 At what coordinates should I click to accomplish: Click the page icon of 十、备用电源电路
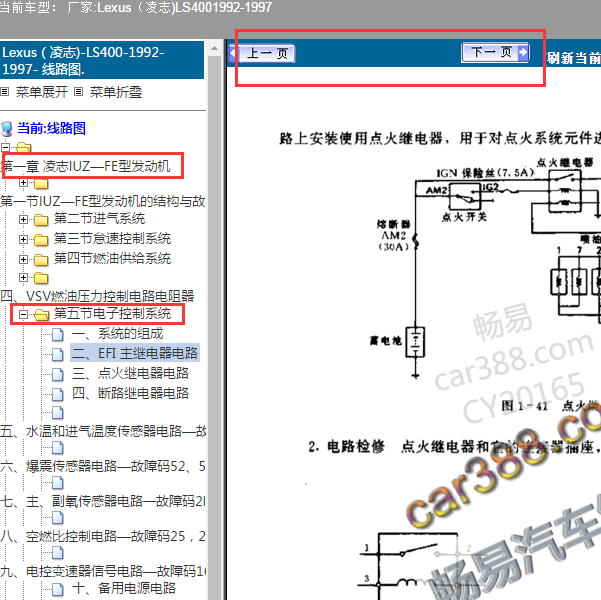click(57, 589)
